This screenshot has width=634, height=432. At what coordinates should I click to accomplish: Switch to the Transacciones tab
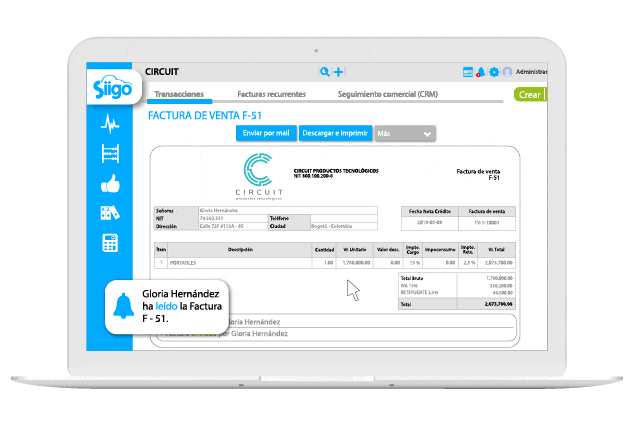pos(179,94)
